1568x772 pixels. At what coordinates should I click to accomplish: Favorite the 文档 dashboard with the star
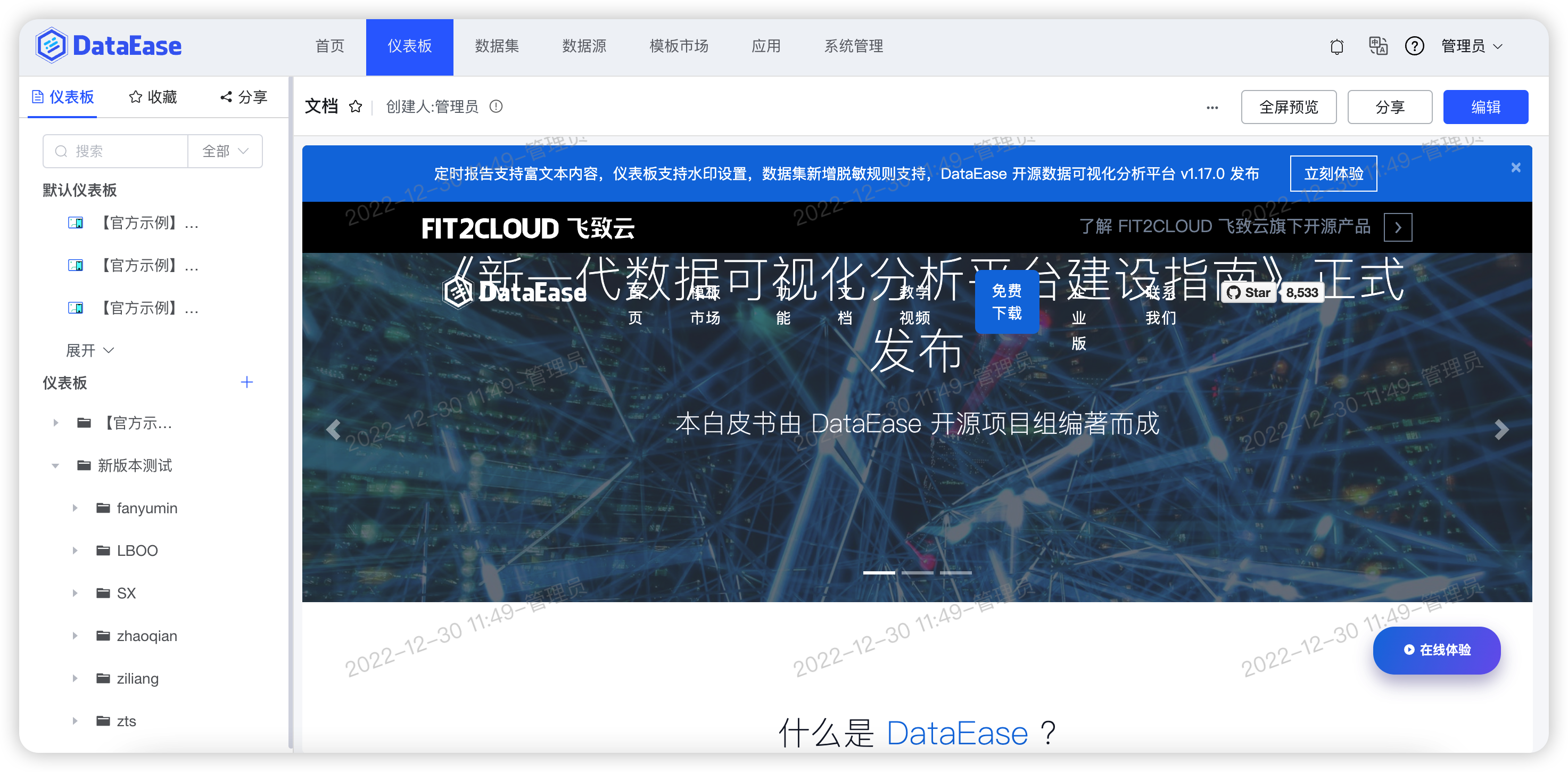point(356,107)
